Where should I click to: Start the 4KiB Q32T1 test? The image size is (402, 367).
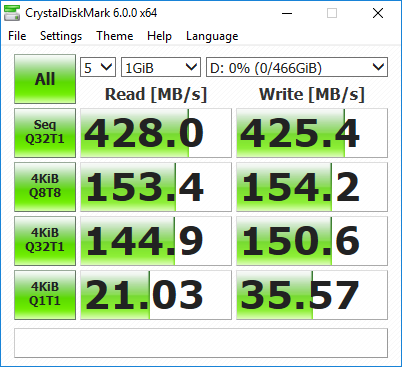tap(45, 241)
